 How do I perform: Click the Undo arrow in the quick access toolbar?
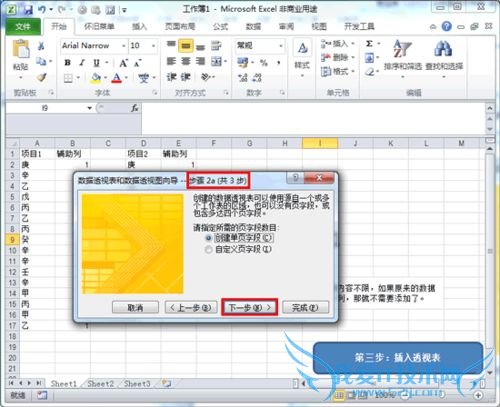42,9
